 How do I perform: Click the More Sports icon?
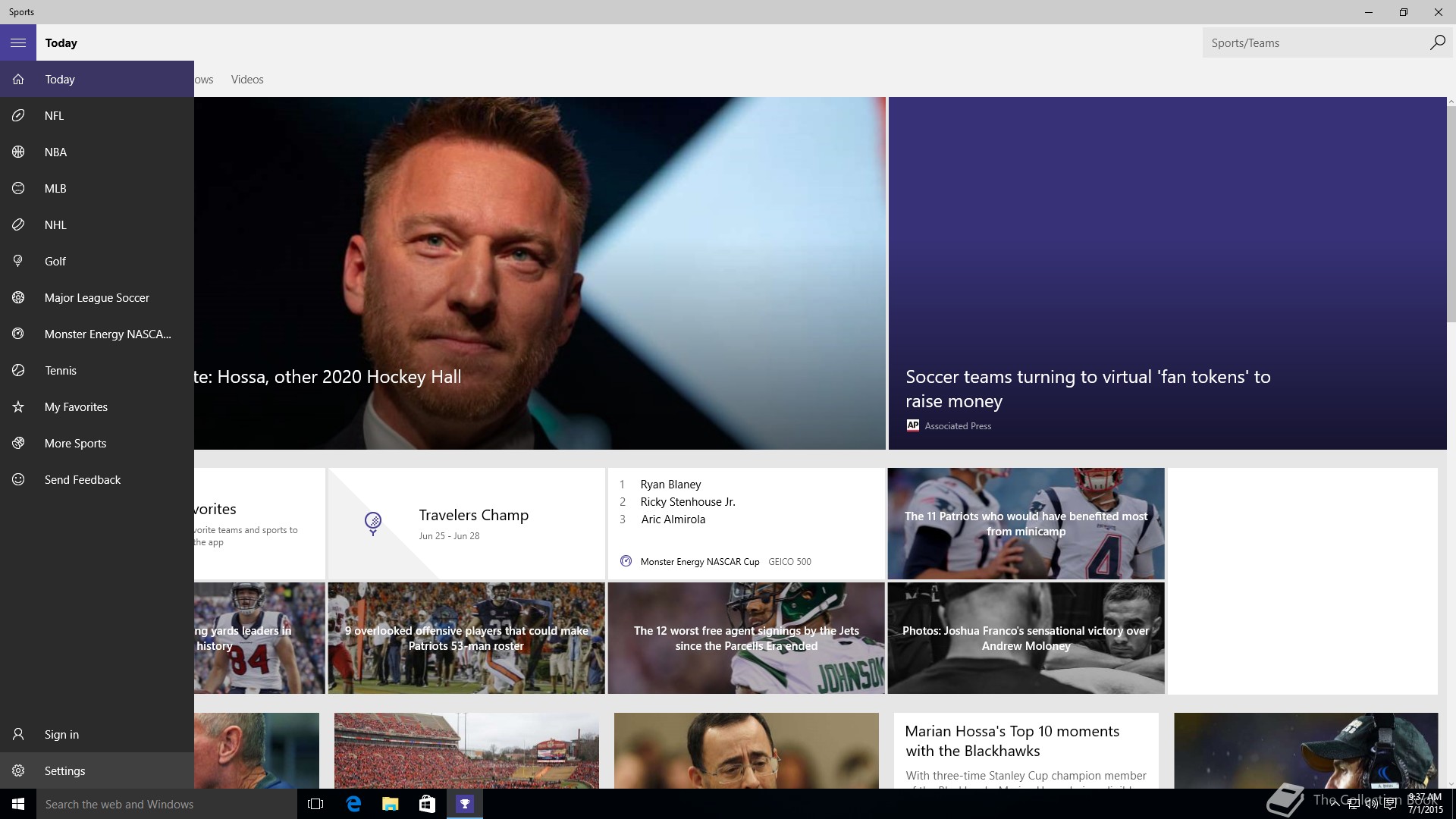coord(18,443)
